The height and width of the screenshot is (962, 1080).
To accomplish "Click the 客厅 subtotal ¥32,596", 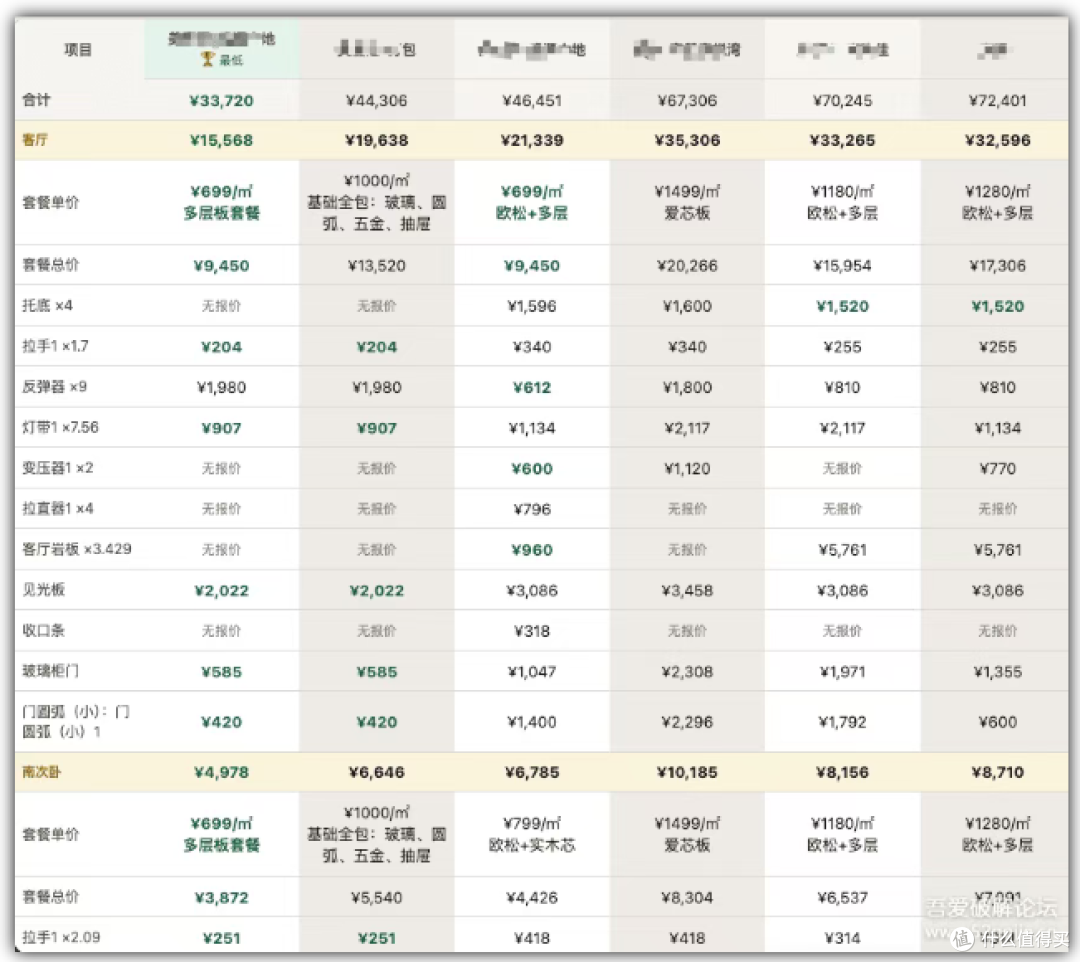I will point(998,140).
